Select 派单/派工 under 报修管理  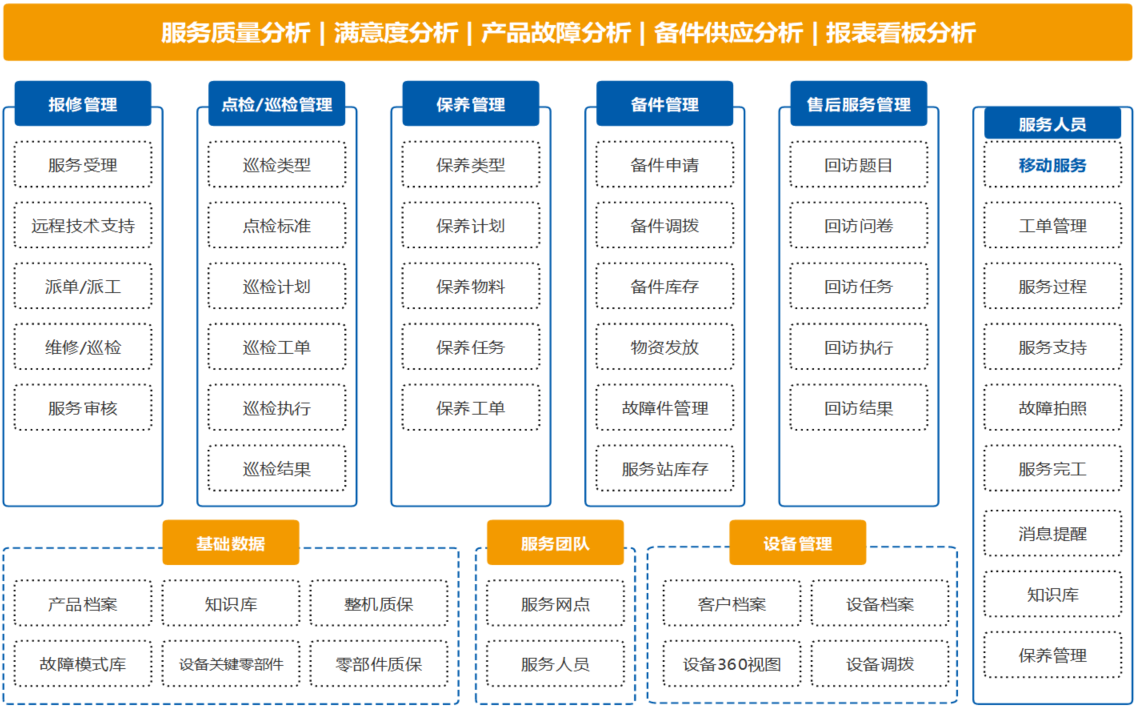(83, 287)
